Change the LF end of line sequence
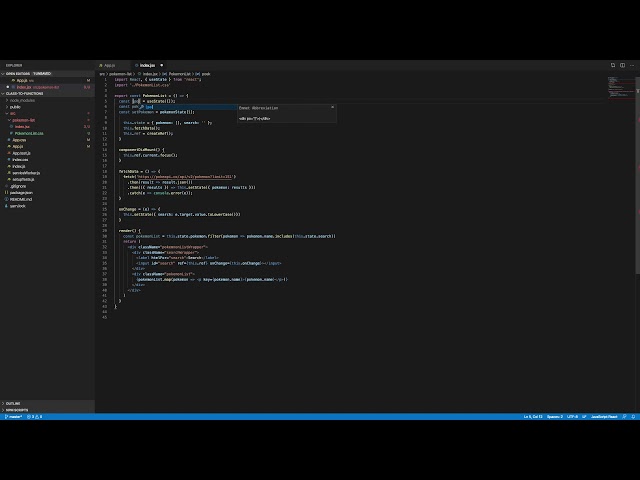This screenshot has width=640, height=480. click(x=584, y=417)
